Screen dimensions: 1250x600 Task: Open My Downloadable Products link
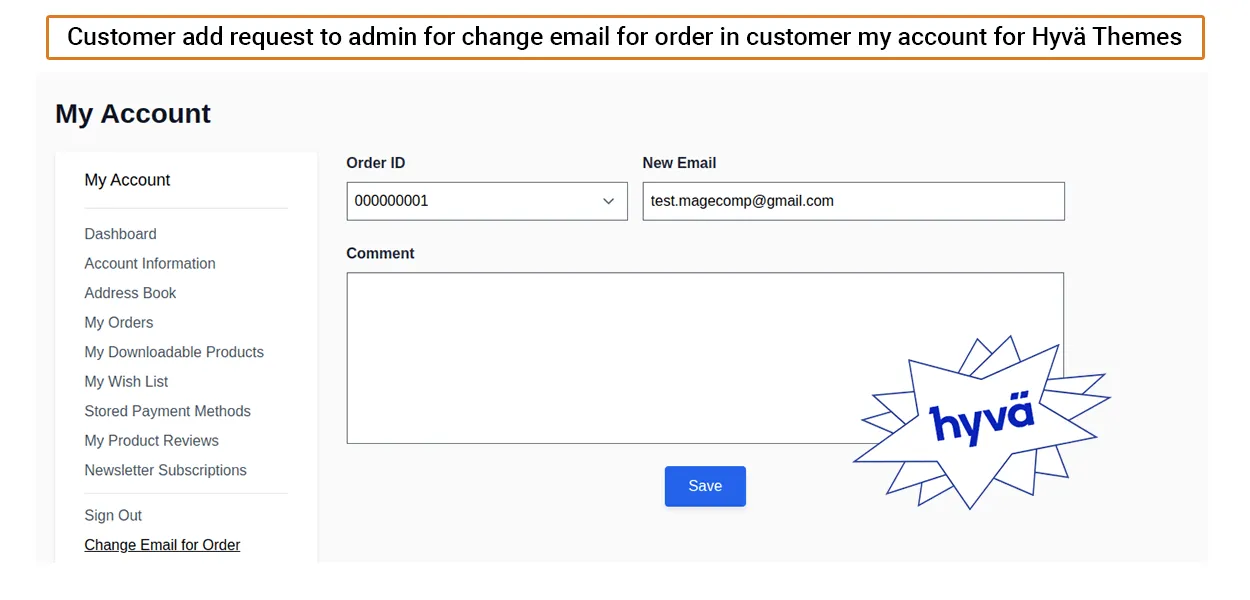174,352
